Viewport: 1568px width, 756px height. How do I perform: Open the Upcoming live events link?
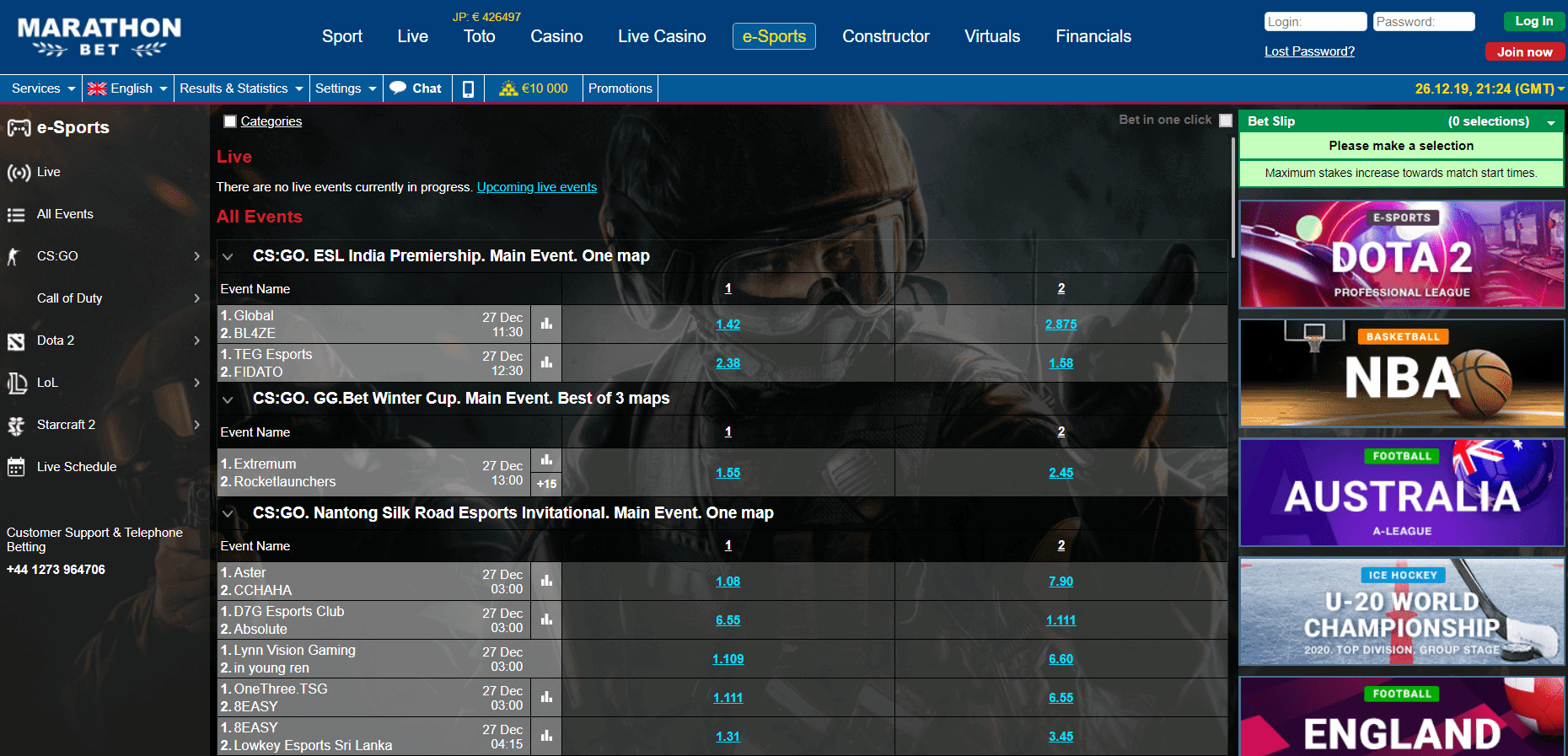click(537, 187)
